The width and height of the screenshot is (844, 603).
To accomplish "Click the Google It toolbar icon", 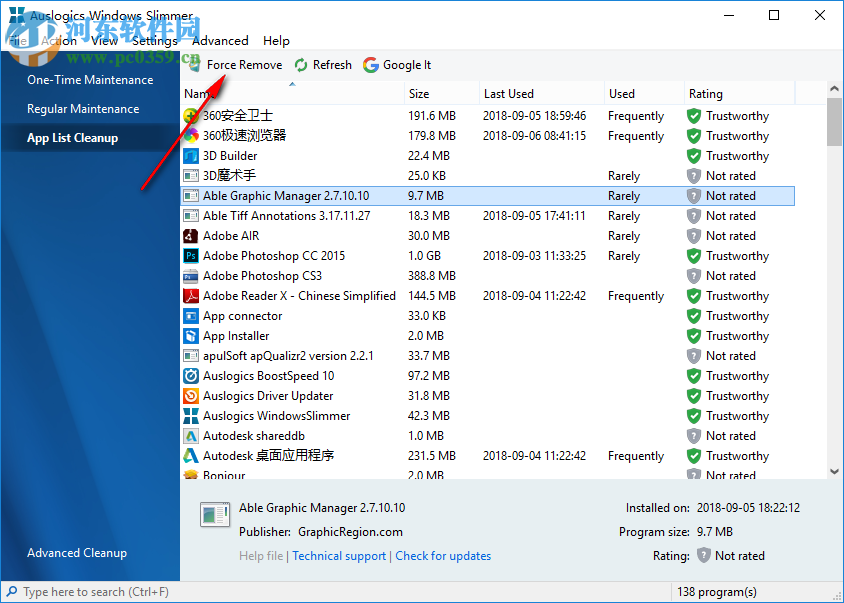I will coord(369,64).
